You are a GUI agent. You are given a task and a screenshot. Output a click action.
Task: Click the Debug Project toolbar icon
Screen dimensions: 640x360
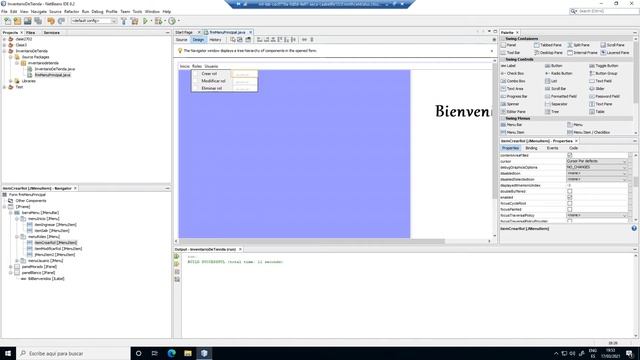[x=158, y=21]
